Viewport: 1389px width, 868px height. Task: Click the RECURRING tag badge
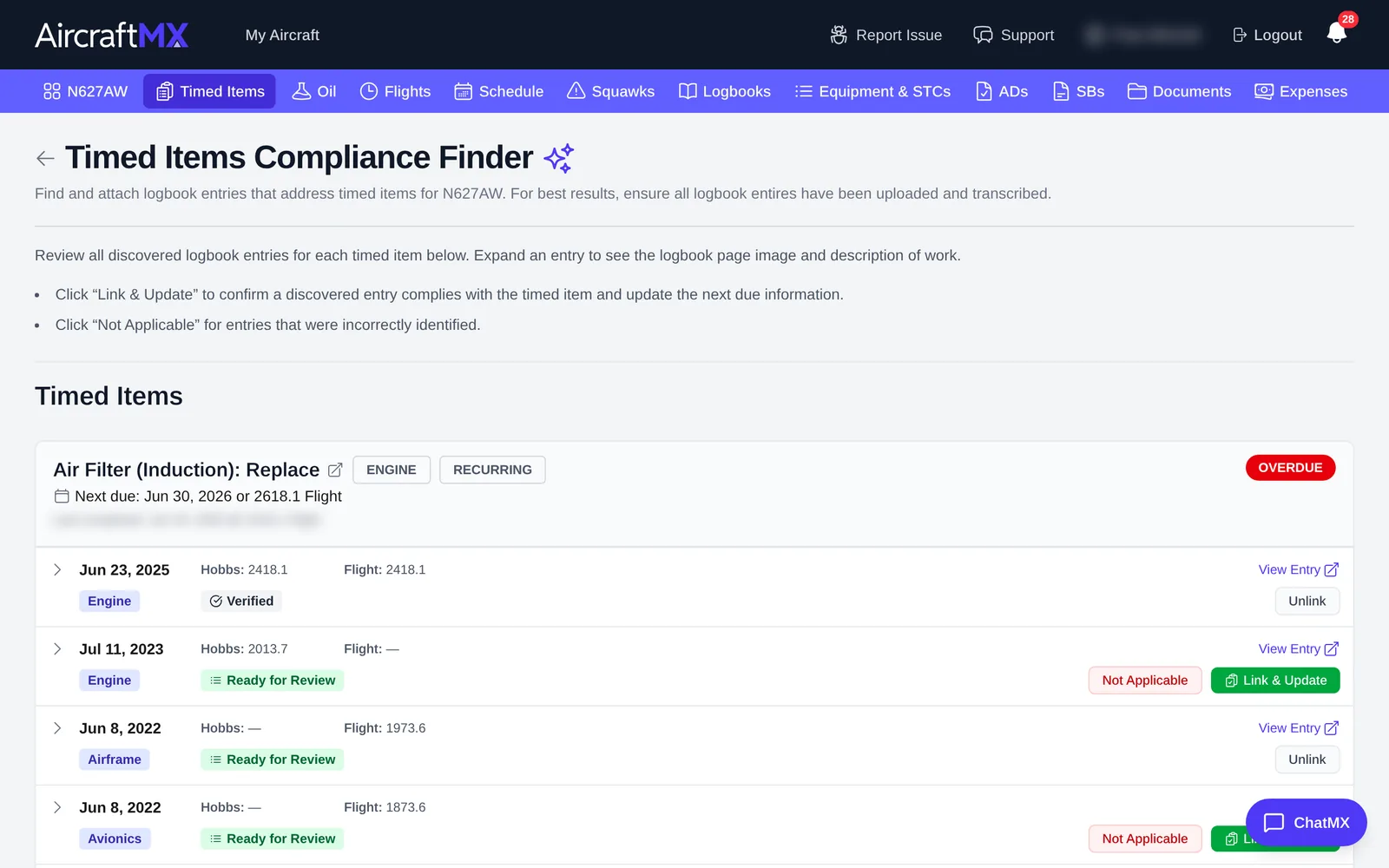coord(492,470)
